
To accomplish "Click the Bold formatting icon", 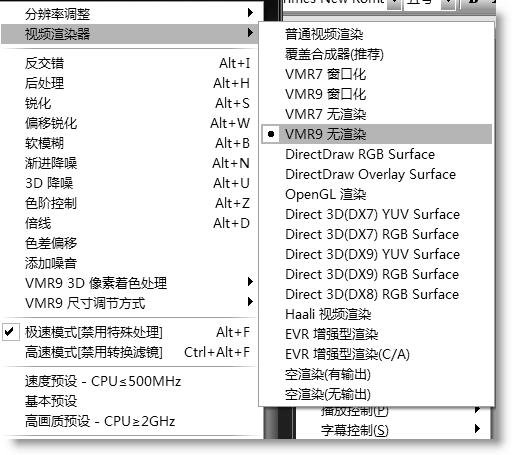I will coord(474,3).
